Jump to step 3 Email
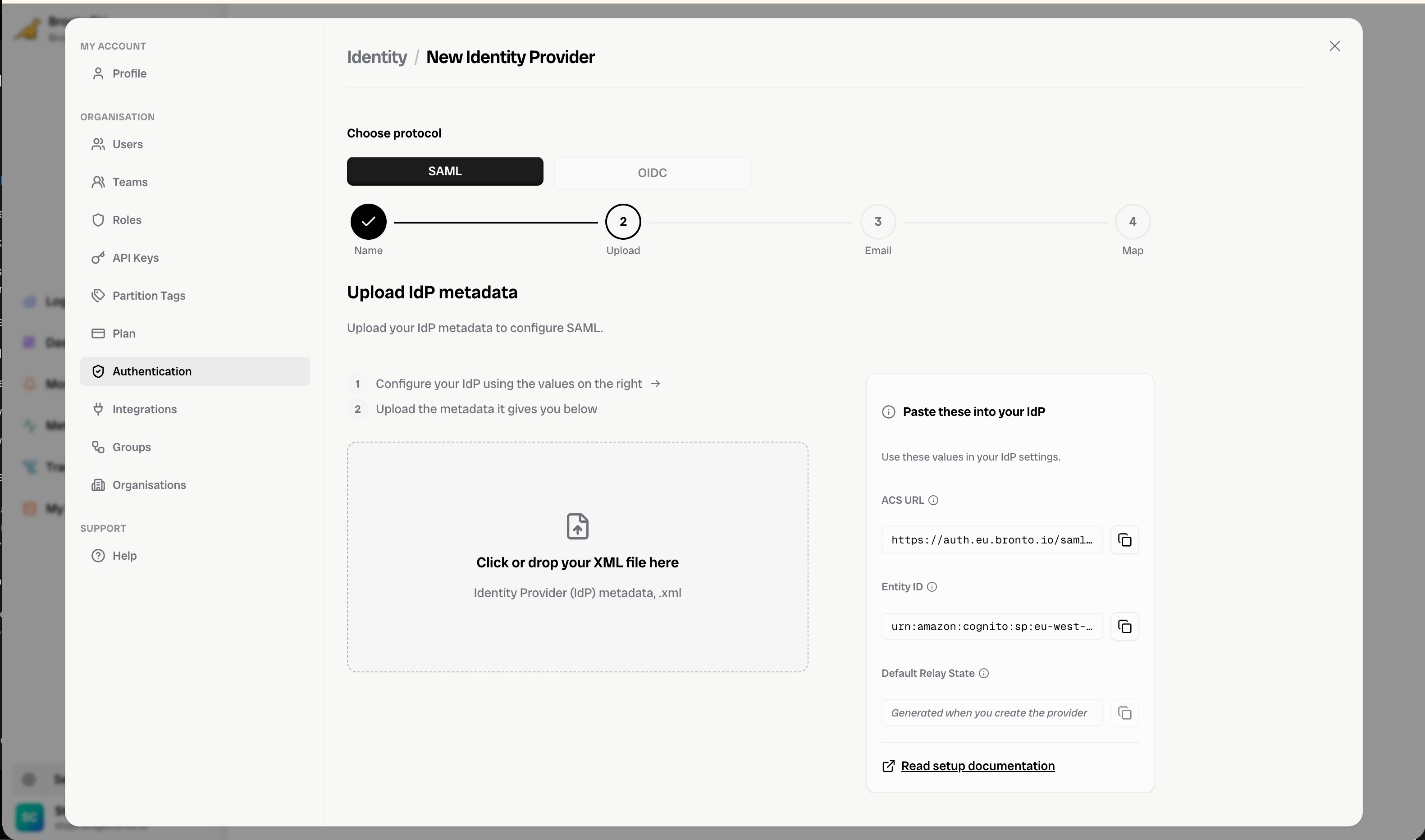 coord(878,222)
